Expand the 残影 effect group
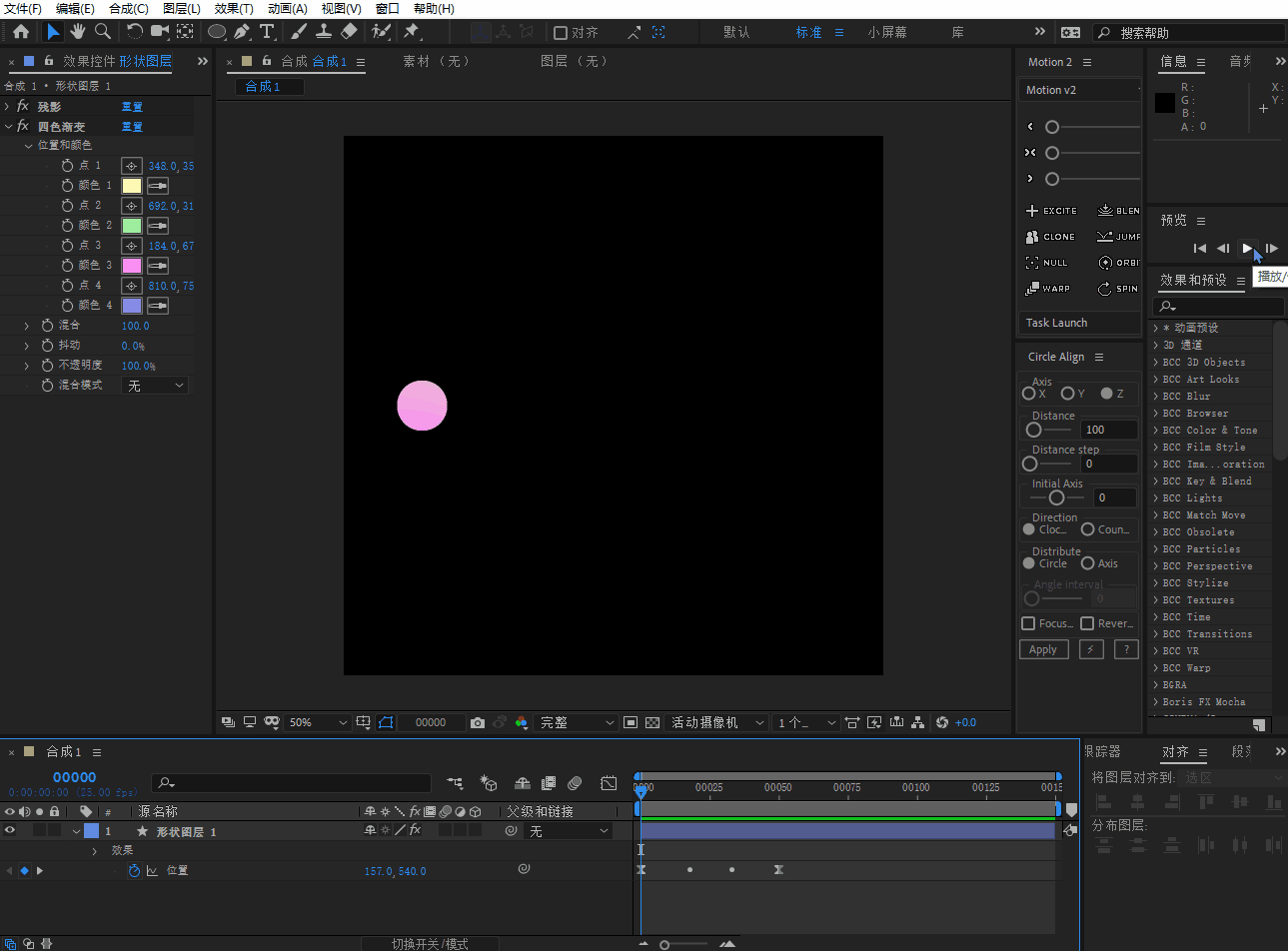 coord(7,106)
